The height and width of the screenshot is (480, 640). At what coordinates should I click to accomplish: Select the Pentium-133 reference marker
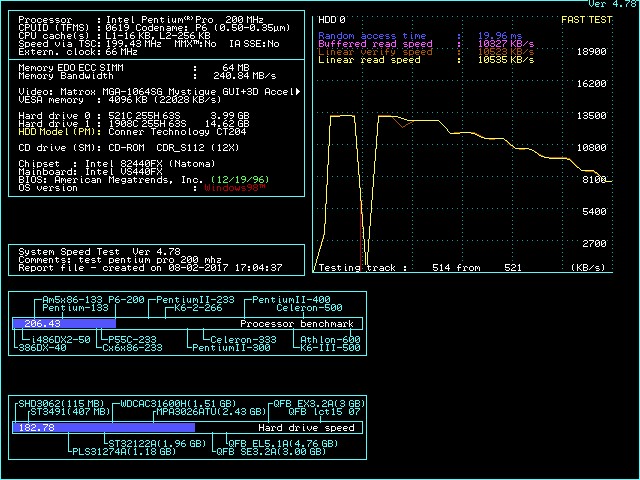point(75,308)
